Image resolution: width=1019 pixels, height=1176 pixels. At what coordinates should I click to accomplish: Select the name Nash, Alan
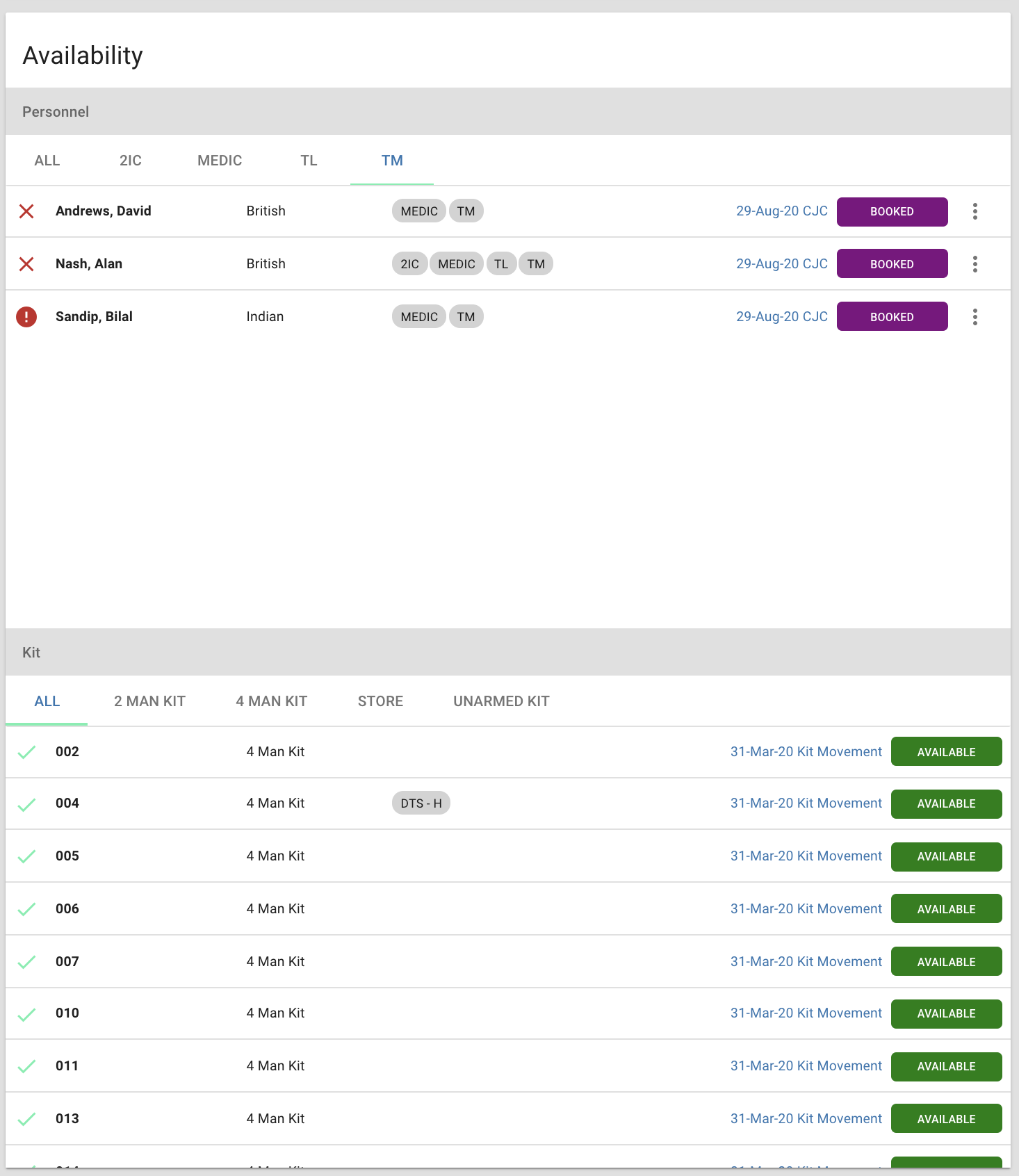[89, 264]
